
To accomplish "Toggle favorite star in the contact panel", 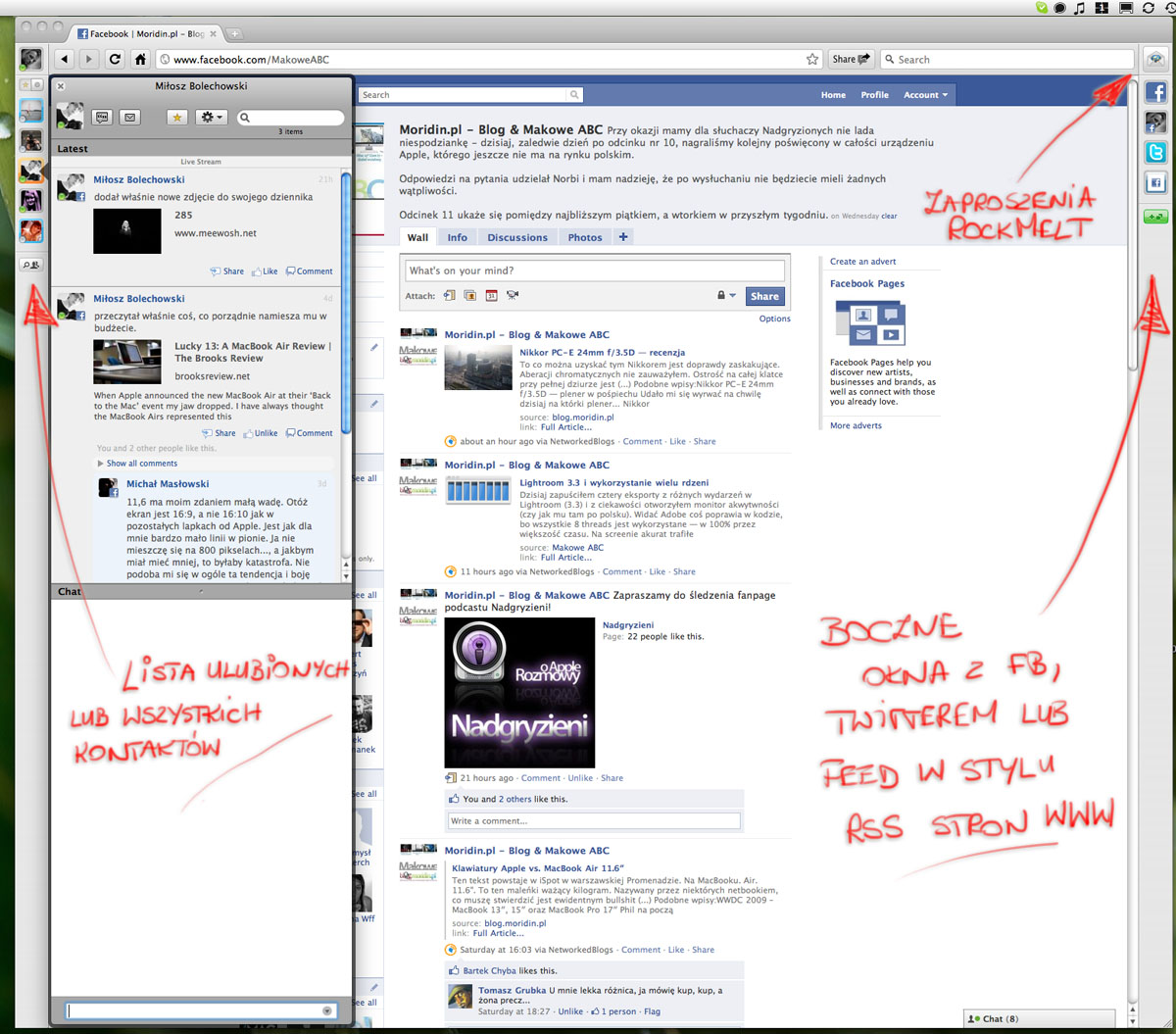I will 177,118.
